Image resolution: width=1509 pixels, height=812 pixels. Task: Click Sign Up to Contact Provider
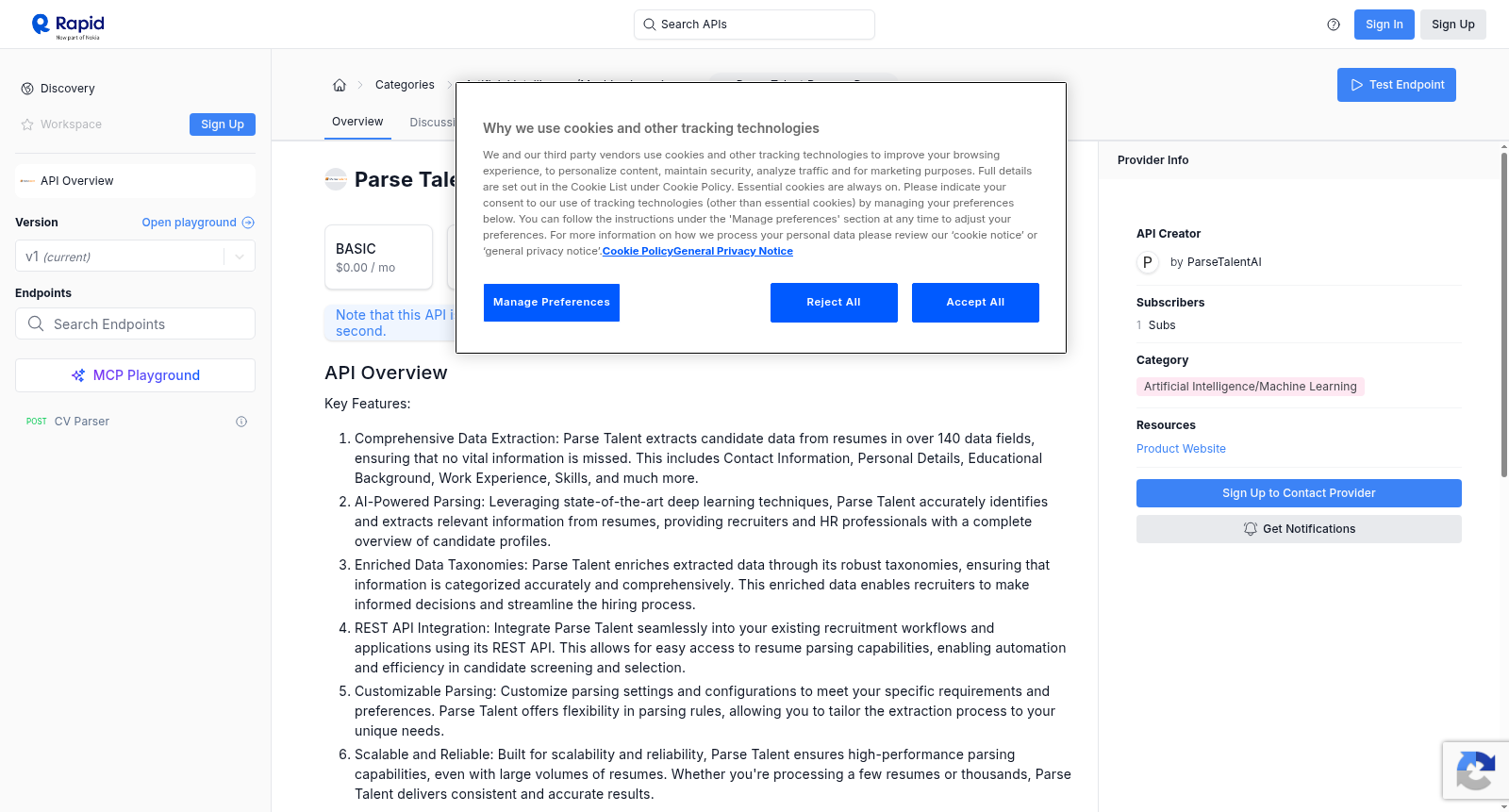click(1299, 493)
